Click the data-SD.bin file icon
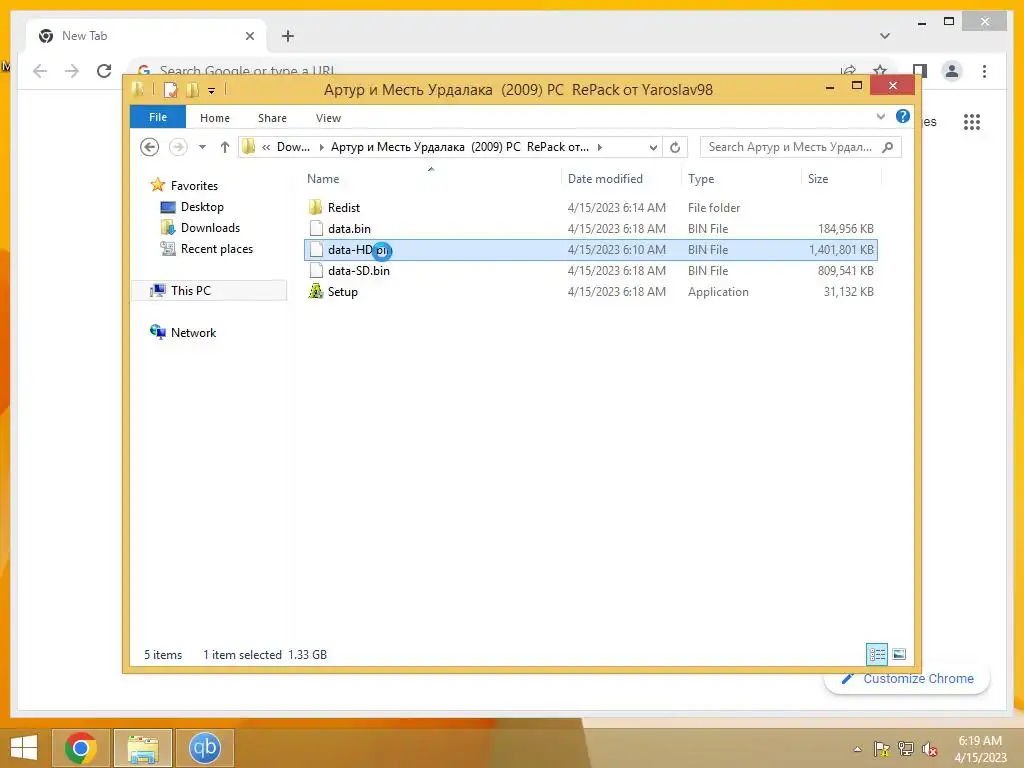The width and height of the screenshot is (1024, 768). 316,270
